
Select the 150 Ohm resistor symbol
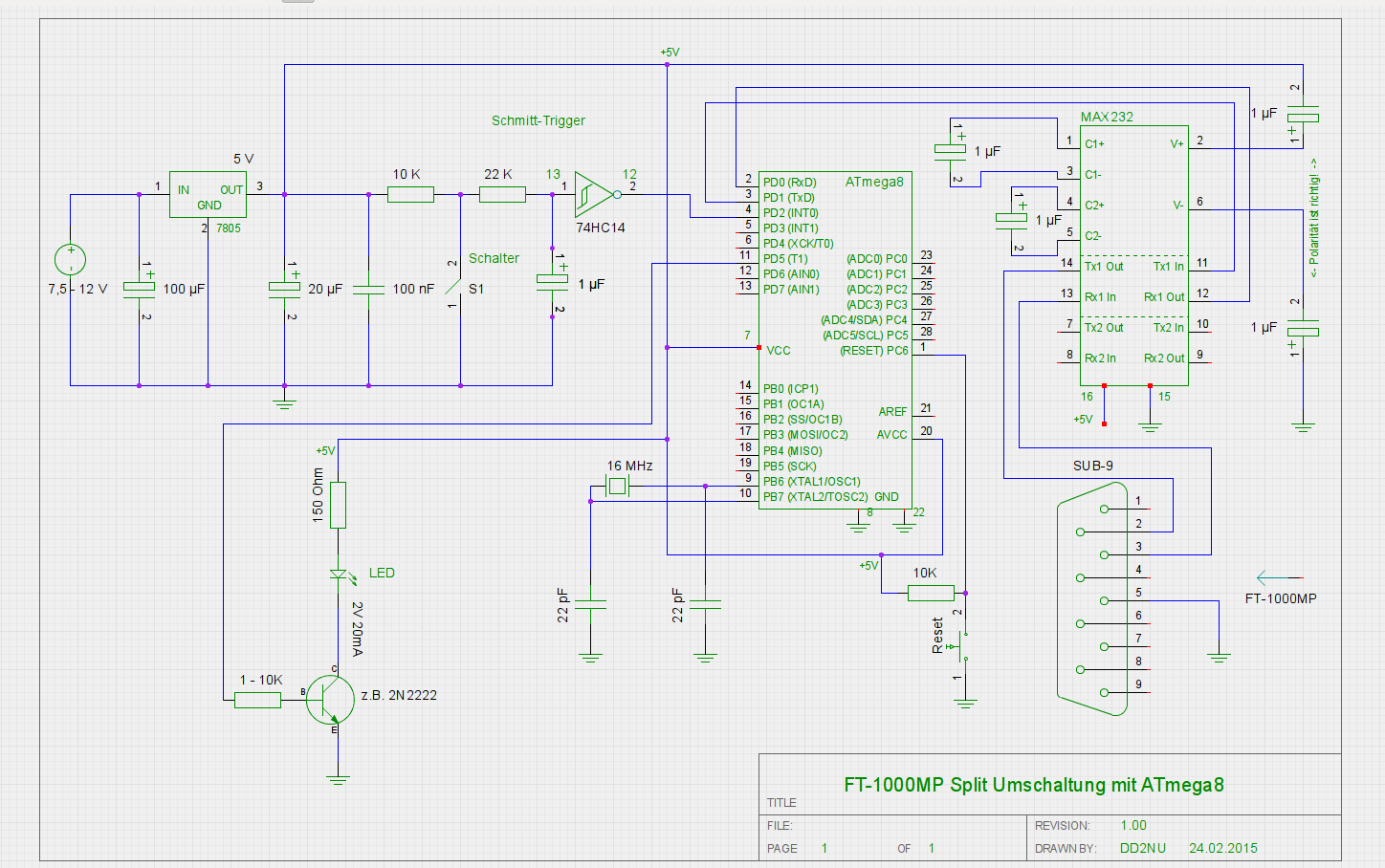click(x=338, y=505)
